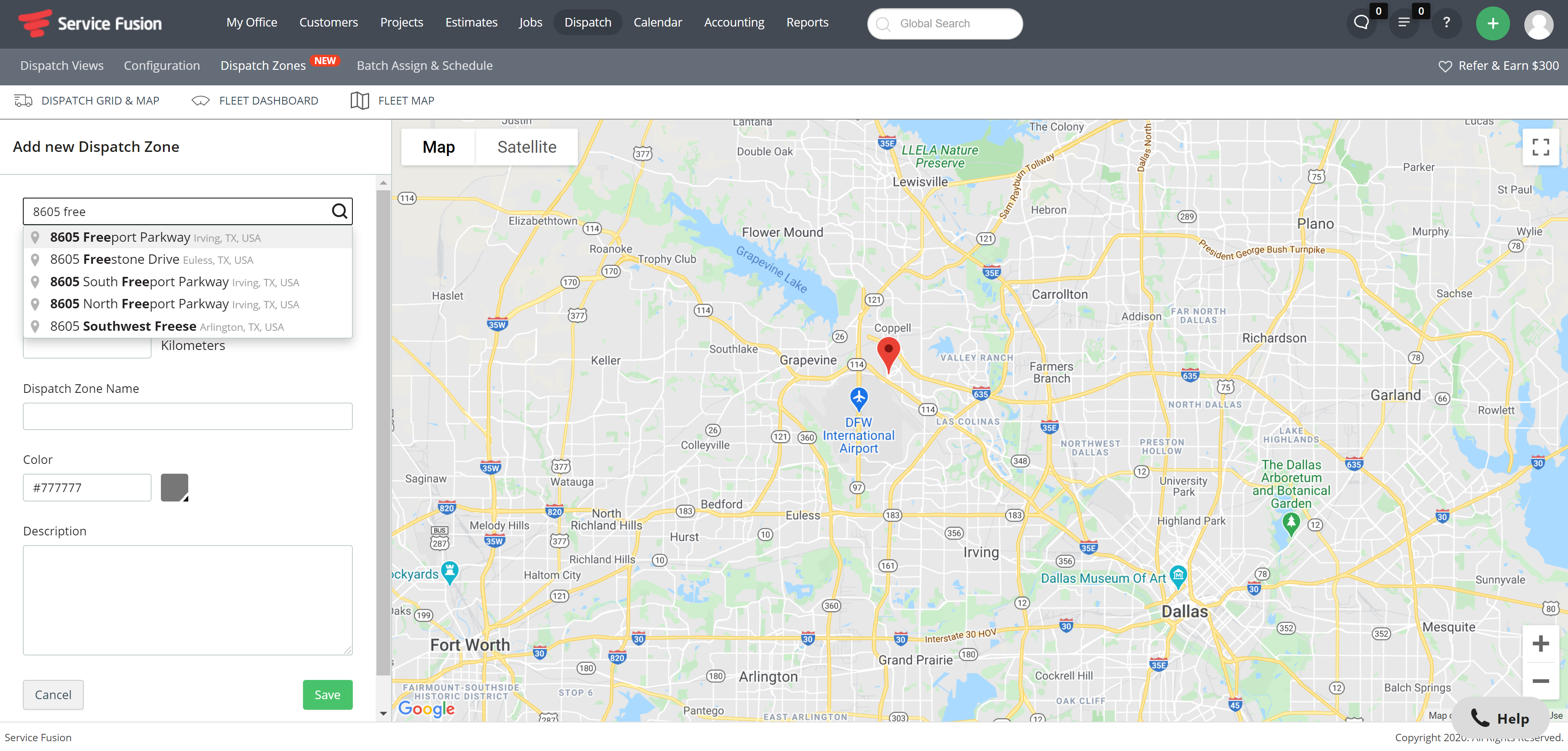Open the Dispatch Grid & Map view

pos(87,100)
